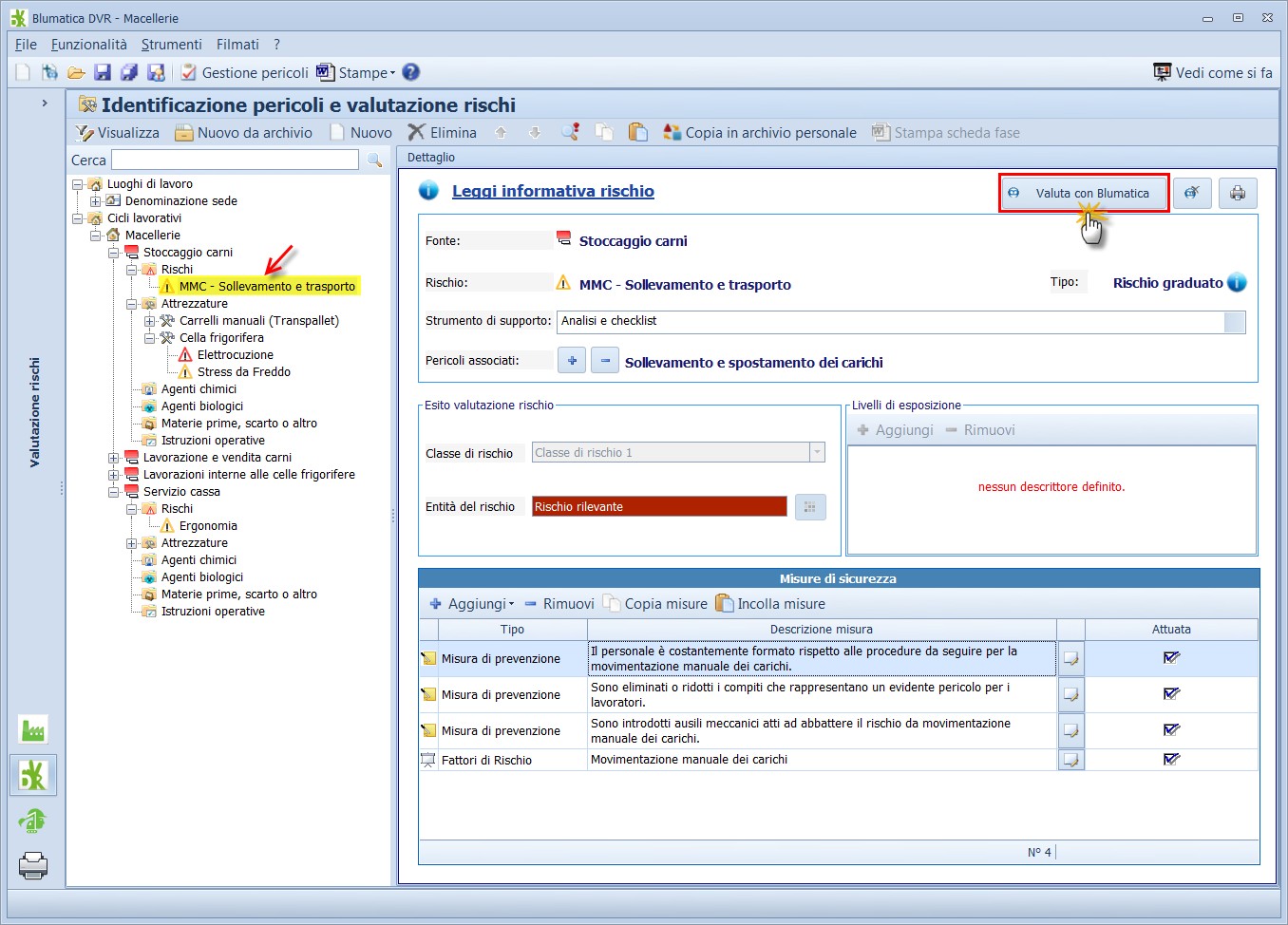Click the move up arrow icon
Image resolution: width=1288 pixels, height=925 pixels.
501,133
